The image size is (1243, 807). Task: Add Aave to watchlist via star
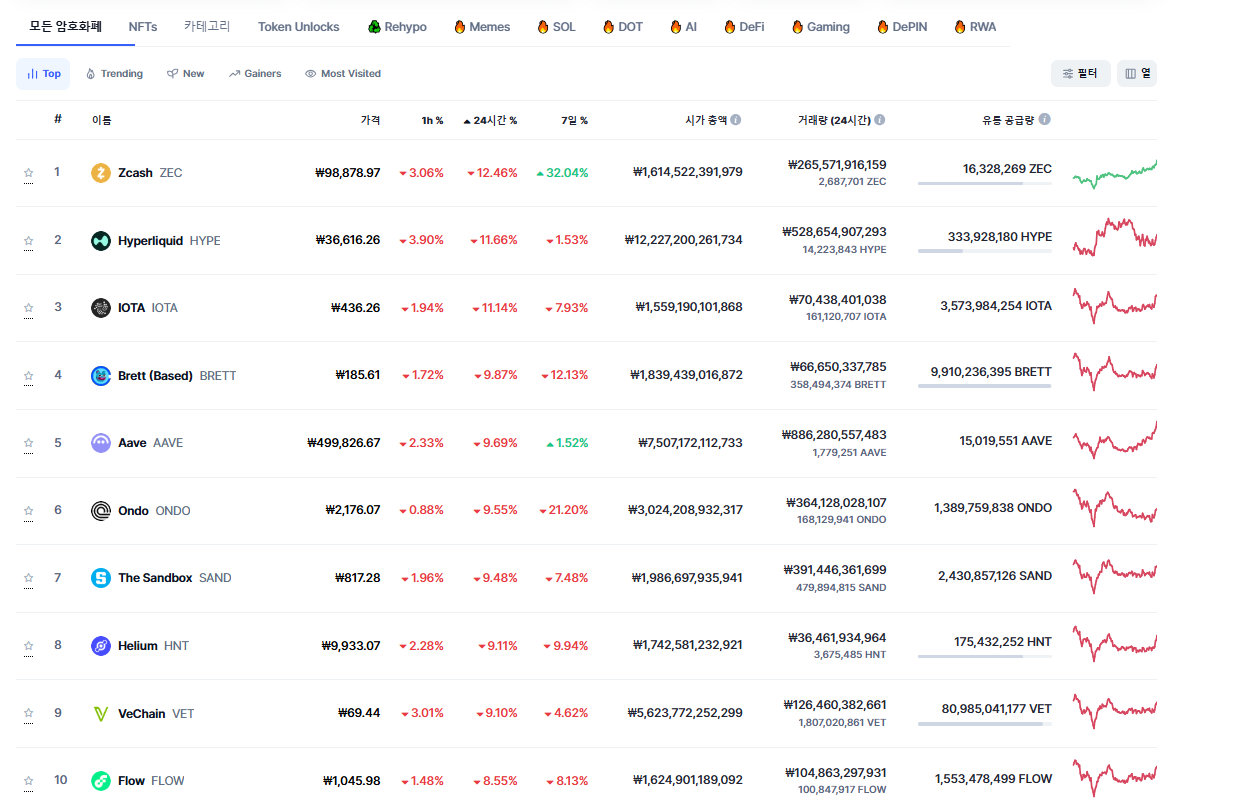pyautogui.click(x=29, y=443)
